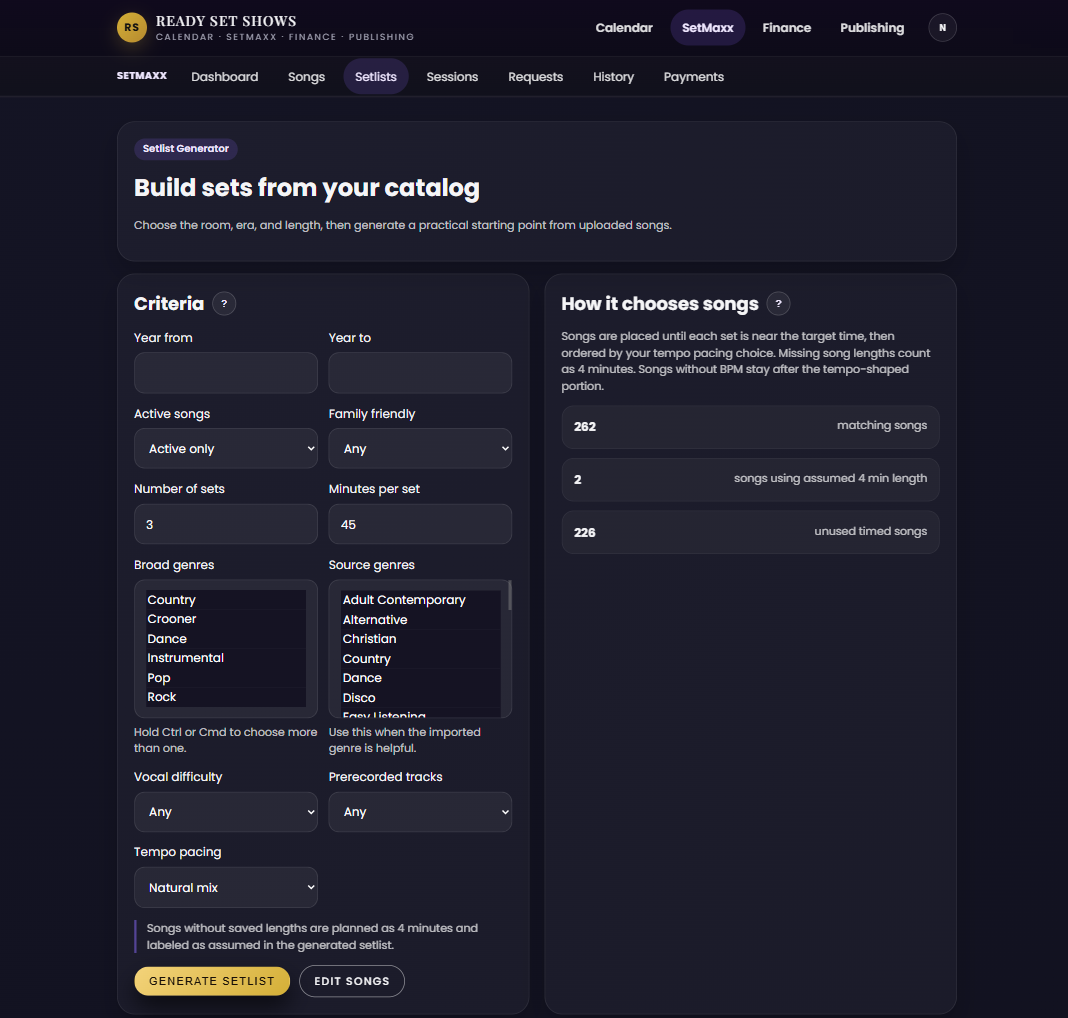The width and height of the screenshot is (1068, 1018).
Task: Open the Criteria help question mark
Action: [224, 304]
